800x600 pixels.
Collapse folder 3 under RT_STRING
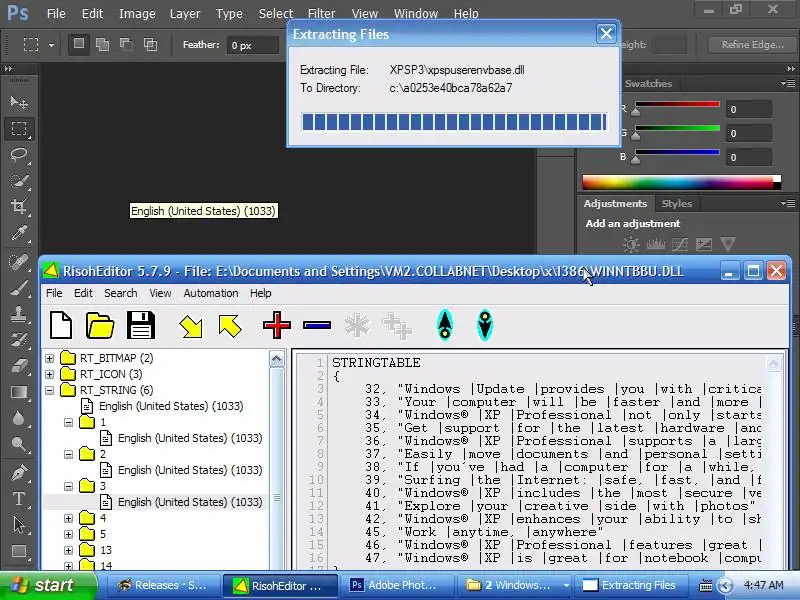pyautogui.click(x=68, y=486)
